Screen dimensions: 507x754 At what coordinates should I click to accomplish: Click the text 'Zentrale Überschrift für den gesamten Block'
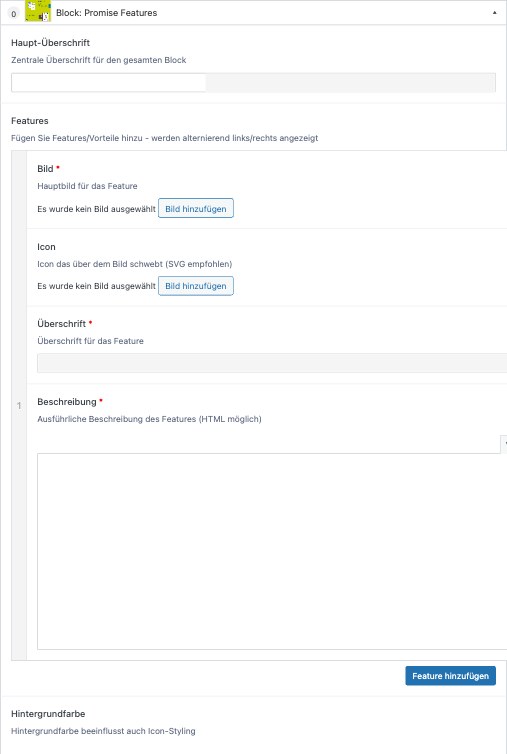(x=99, y=60)
